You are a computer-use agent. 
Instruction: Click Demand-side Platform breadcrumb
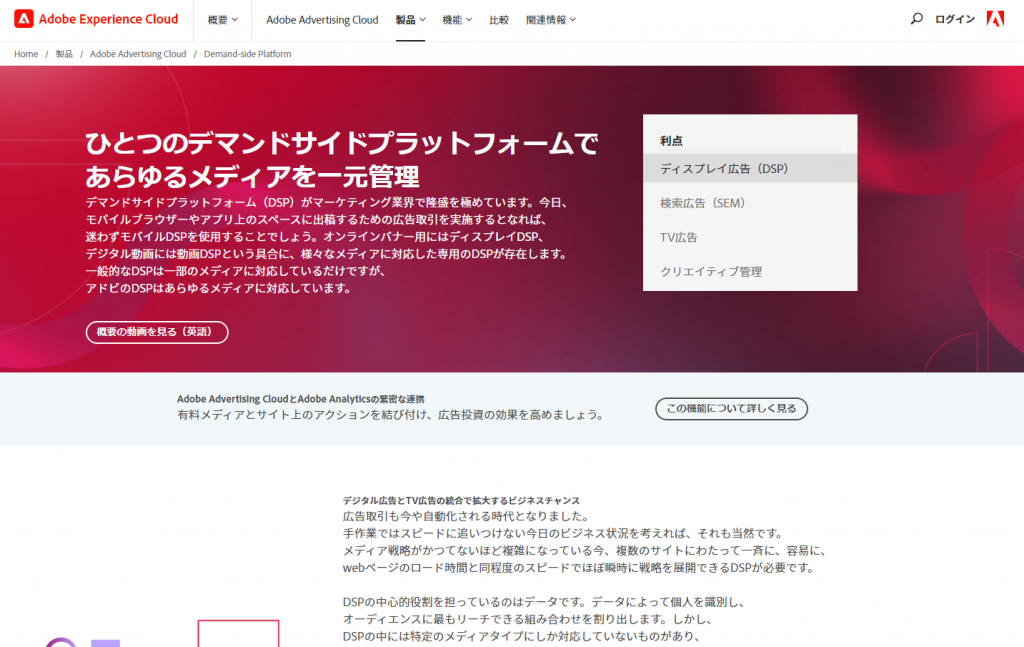coord(248,54)
